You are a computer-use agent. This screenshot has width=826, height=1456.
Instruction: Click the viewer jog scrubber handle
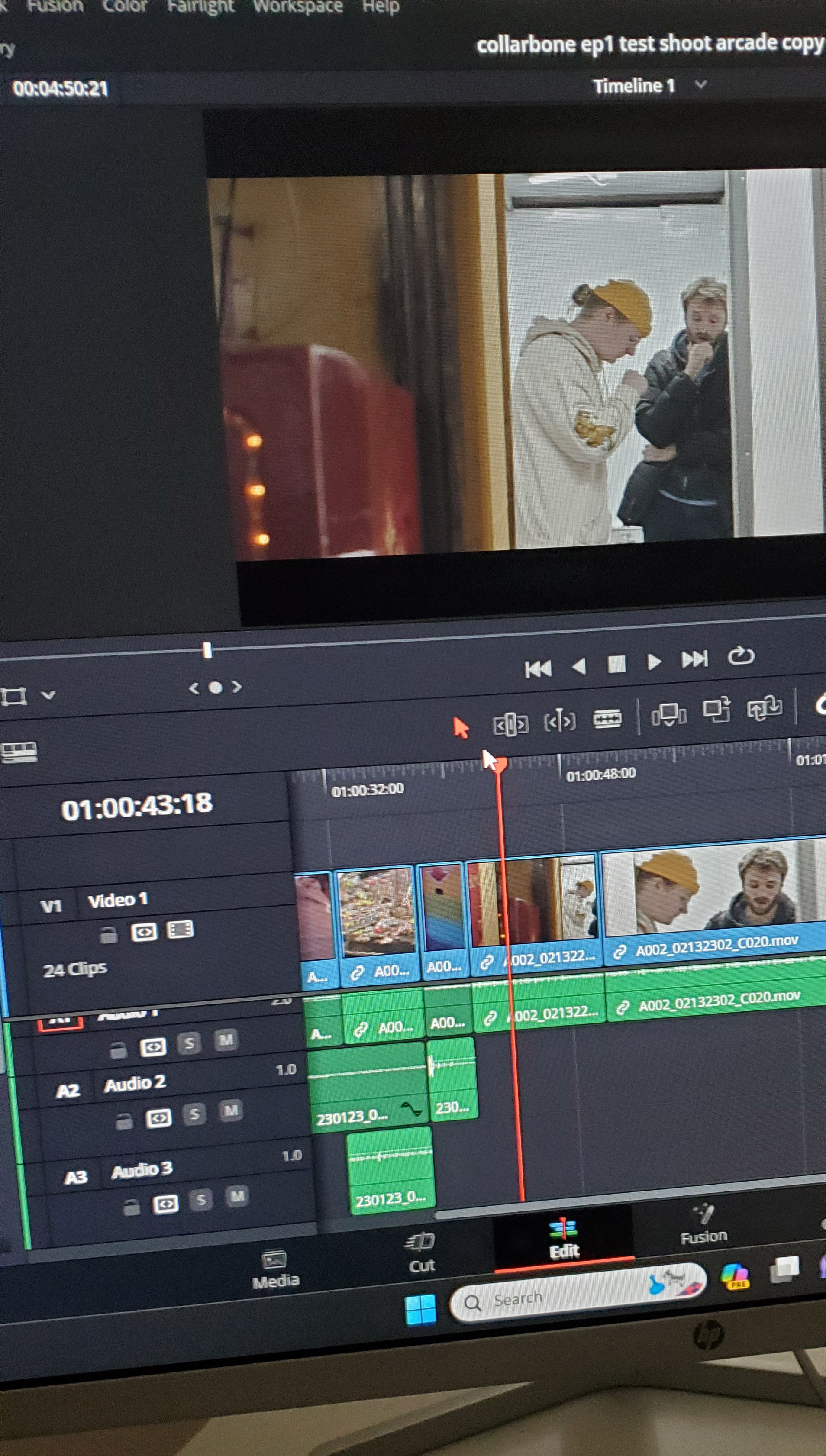[x=207, y=651]
